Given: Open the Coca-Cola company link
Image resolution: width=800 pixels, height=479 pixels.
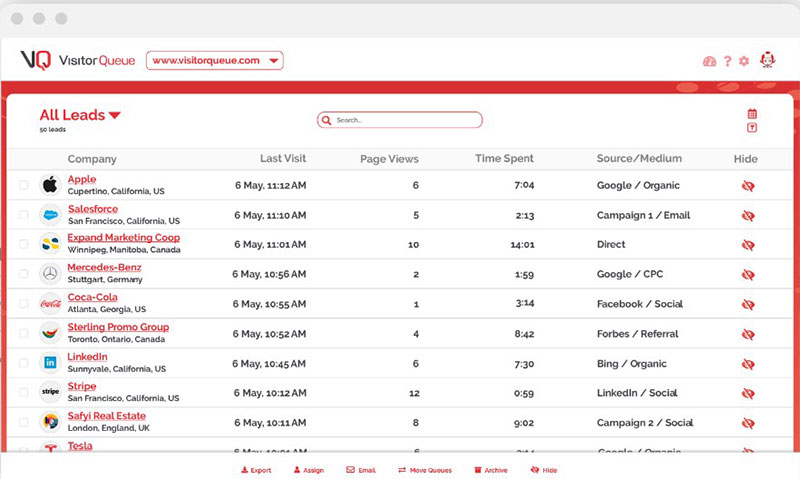Looking at the screenshot, I should 92,297.
